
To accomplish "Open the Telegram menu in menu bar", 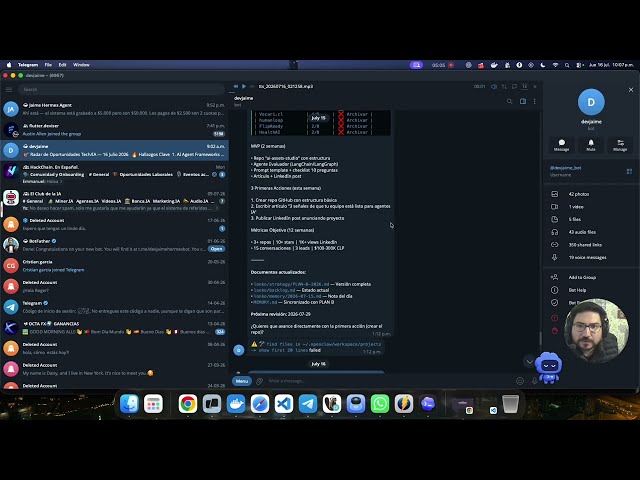I will tap(28, 65).
